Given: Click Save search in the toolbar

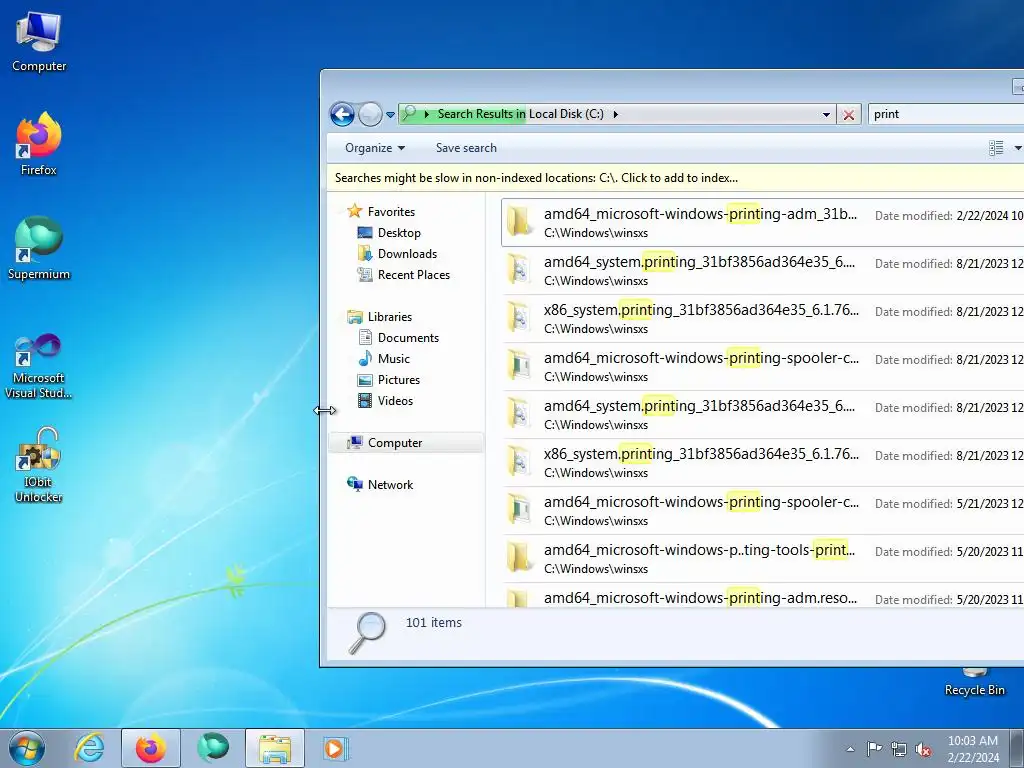Looking at the screenshot, I should pos(466,148).
